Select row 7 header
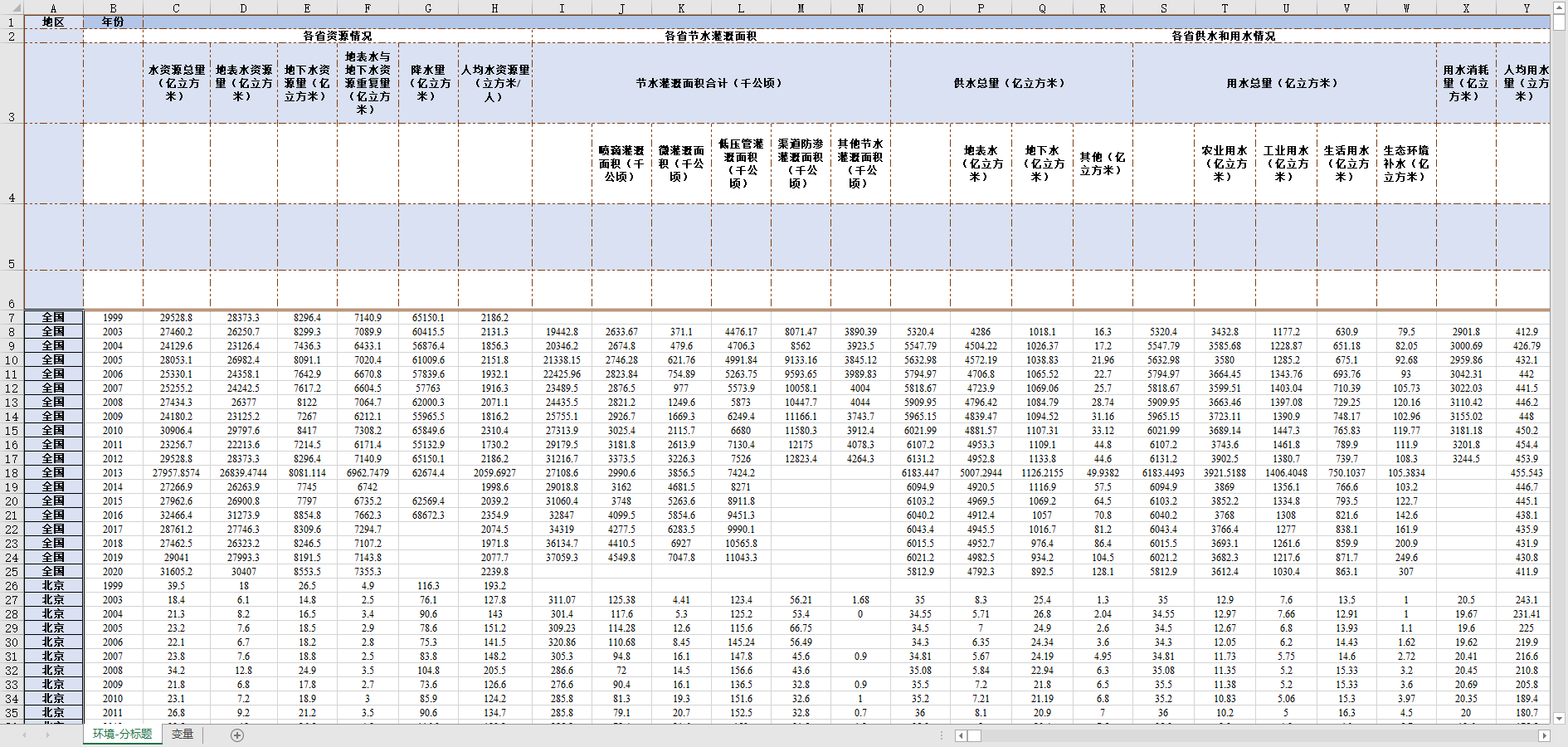Viewport: 1568px width, 747px height. pos(12,318)
